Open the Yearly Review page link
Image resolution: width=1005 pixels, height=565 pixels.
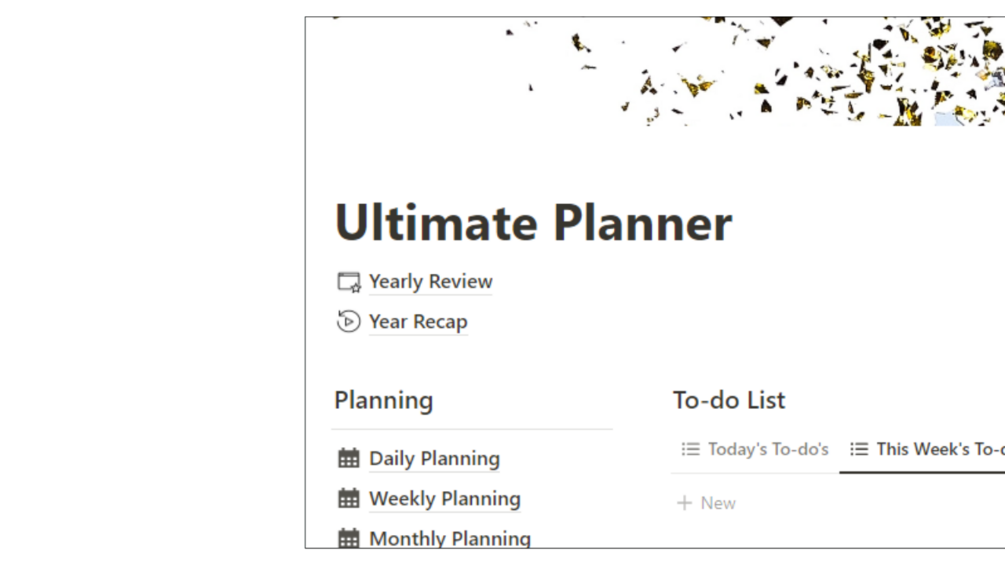(430, 282)
